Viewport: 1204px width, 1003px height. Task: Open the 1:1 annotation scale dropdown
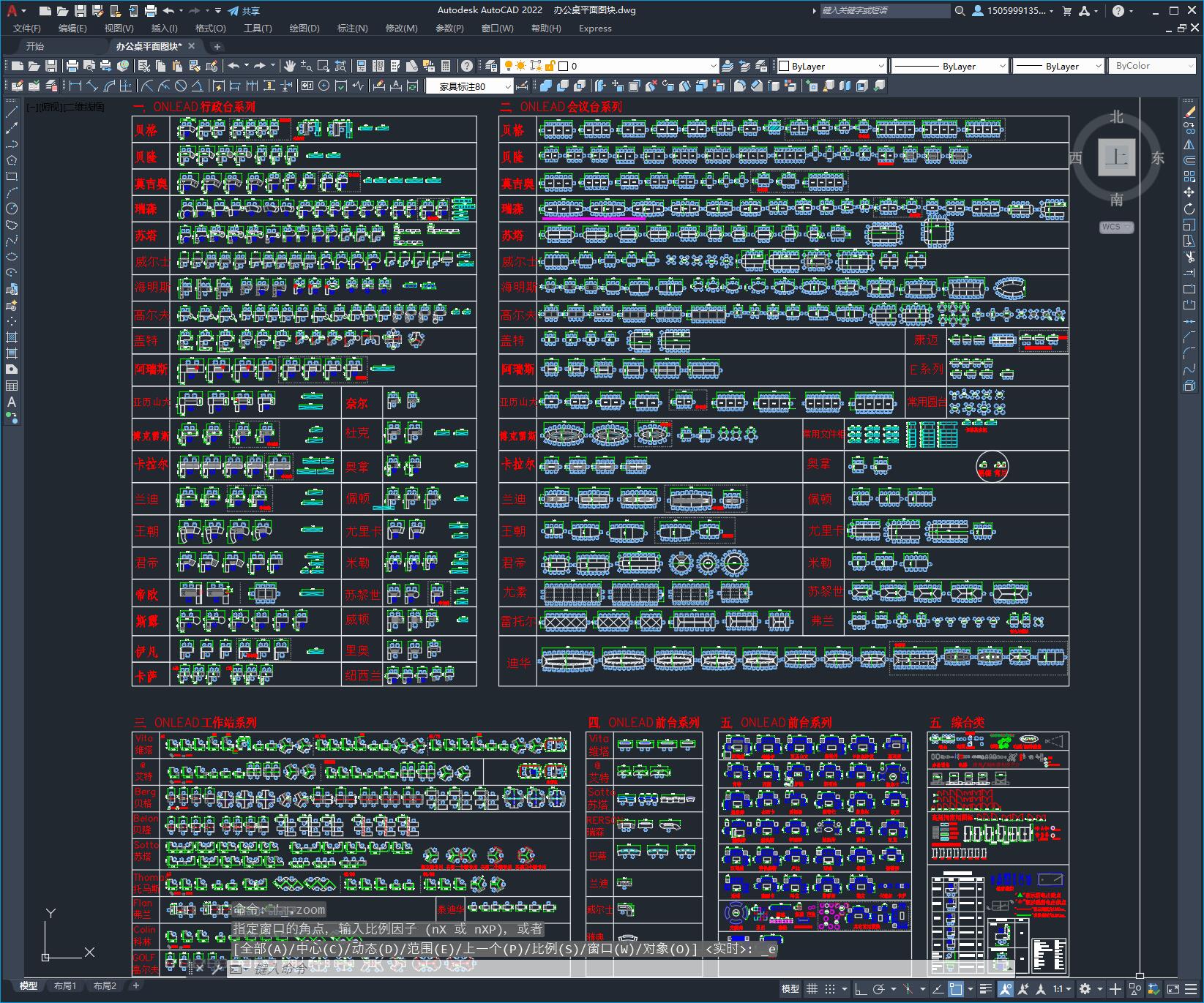pyautogui.click(x=1063, y=989)
